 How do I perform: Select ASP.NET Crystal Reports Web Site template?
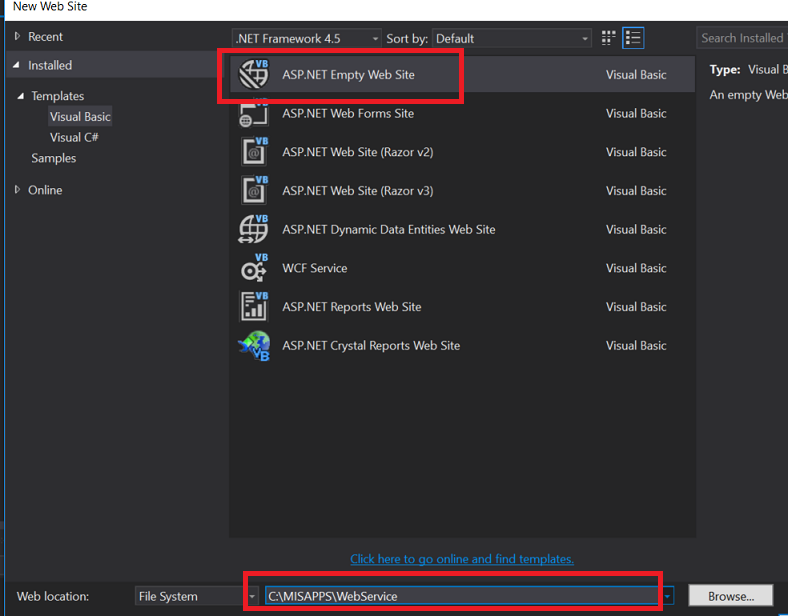(x=371, y=345)
